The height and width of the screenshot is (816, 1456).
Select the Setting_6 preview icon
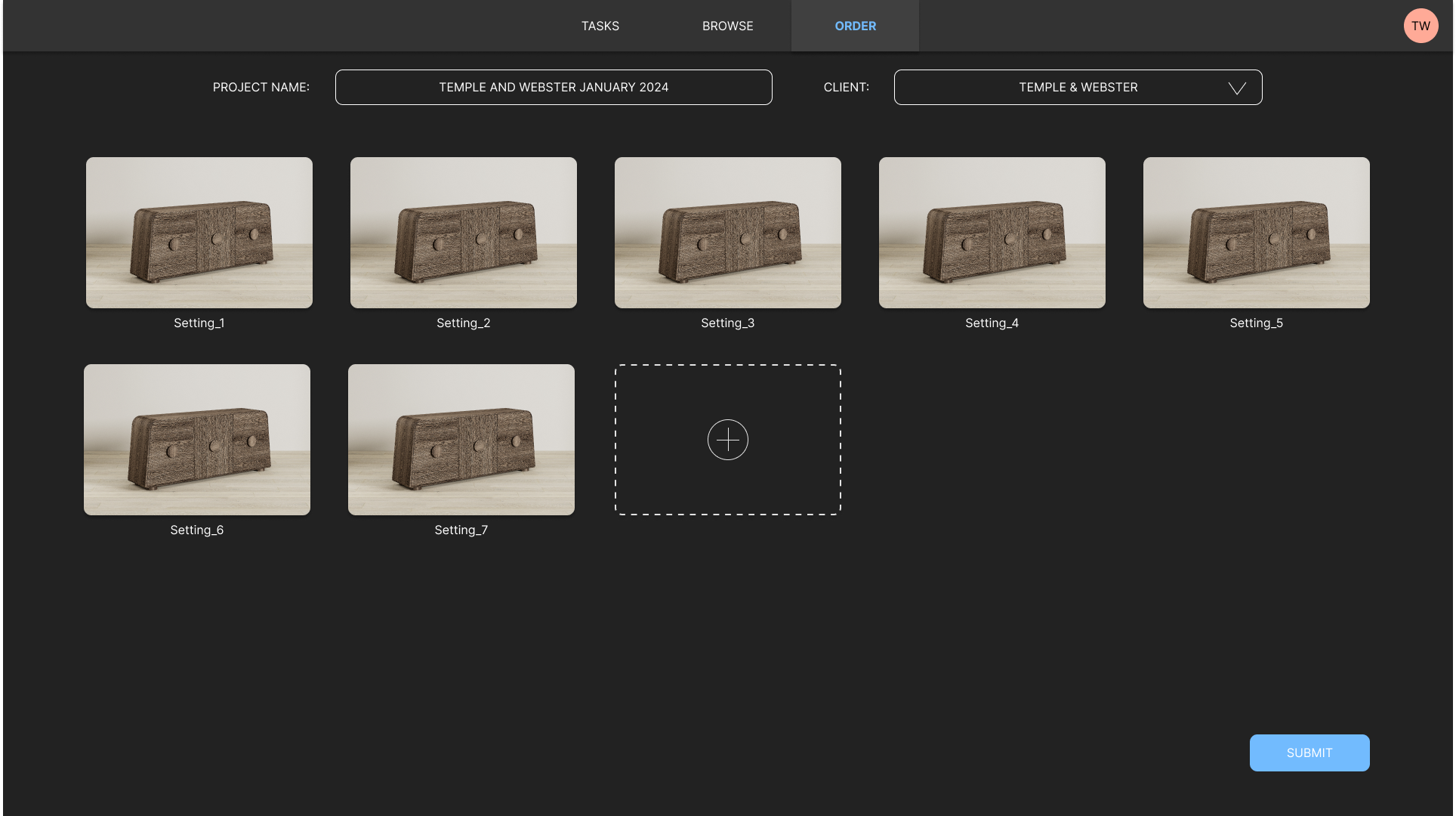point(196,439)
